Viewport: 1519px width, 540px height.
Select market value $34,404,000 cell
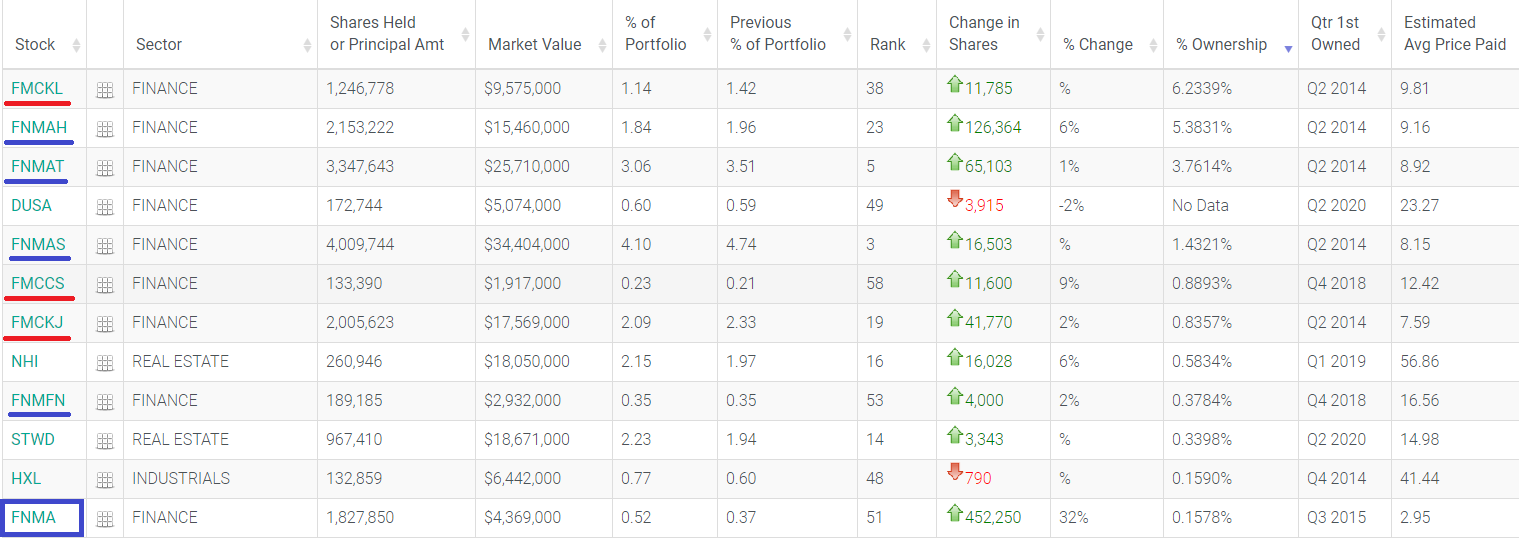(544, 244)
